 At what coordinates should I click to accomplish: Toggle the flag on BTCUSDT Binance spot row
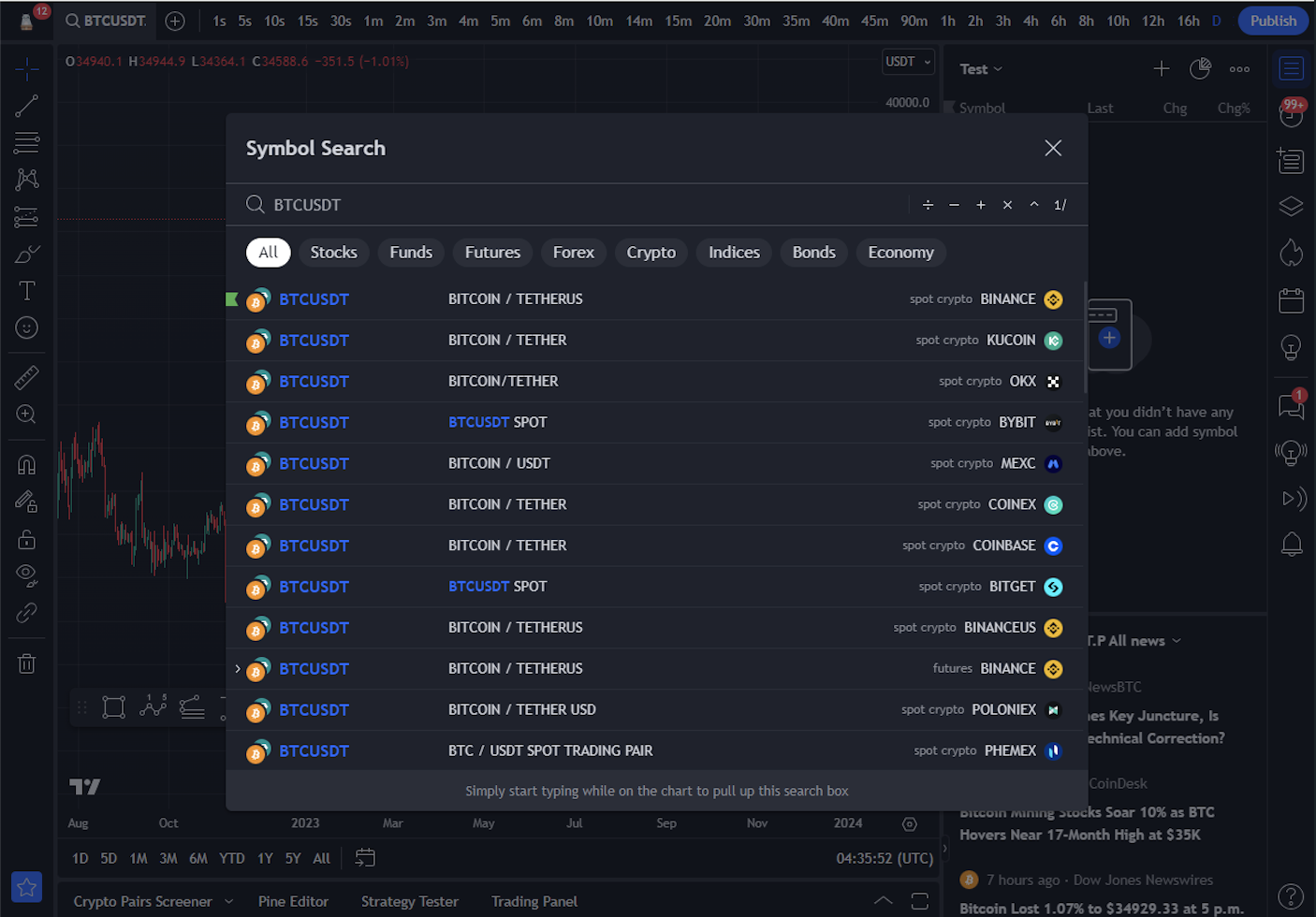(x=232, y=299)
